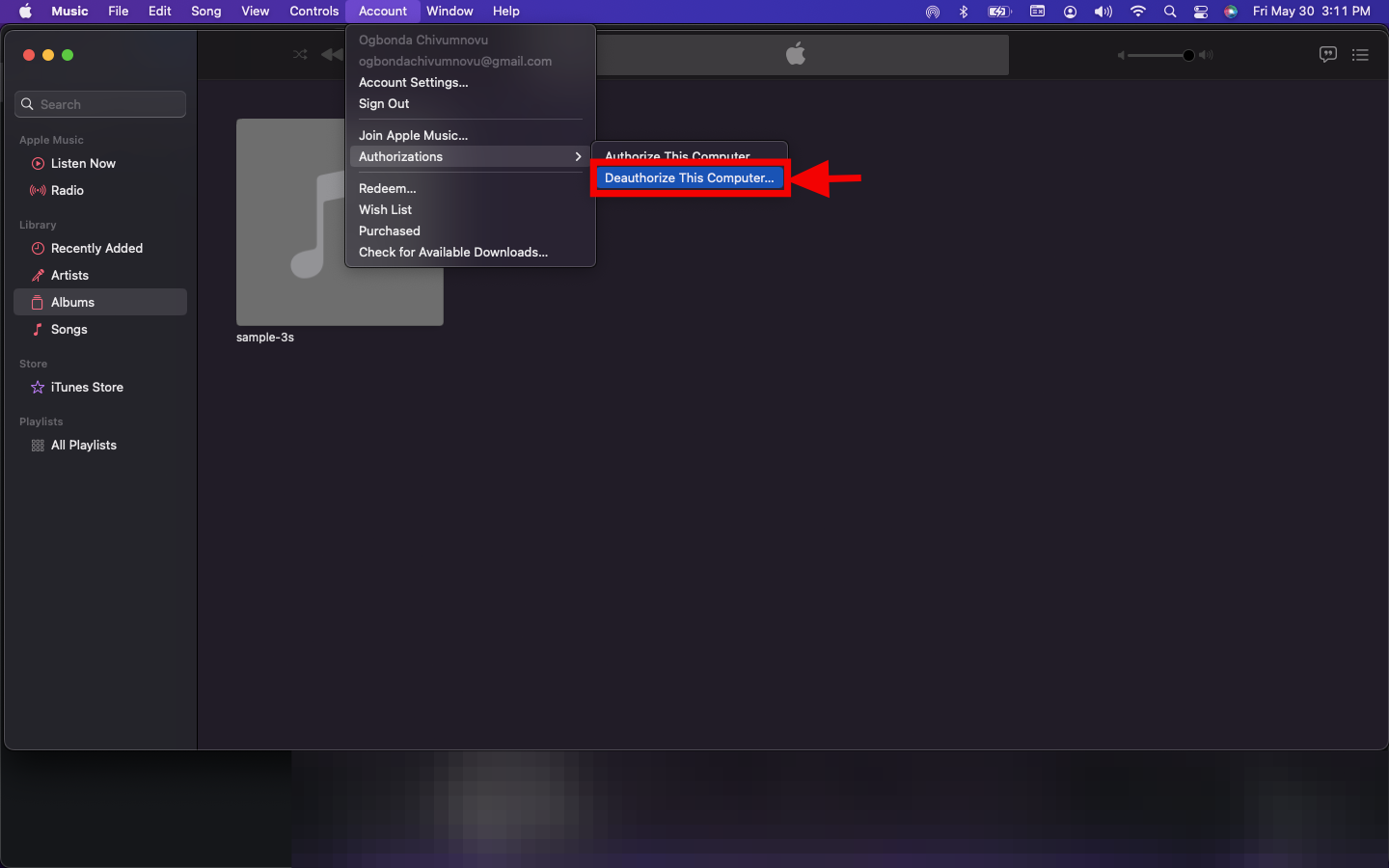Open the iTunes Store
The height and width of the screenshot is (868, 1389).
[x=87, y=388]
